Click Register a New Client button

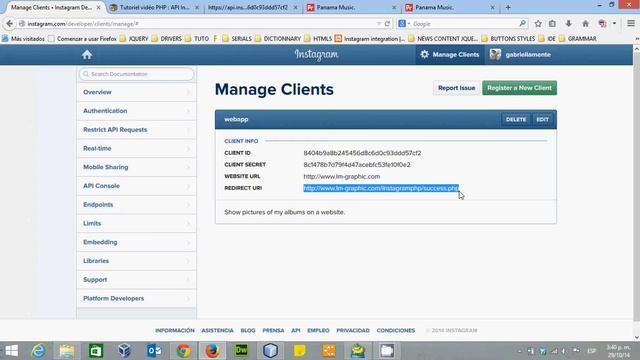[x=519, y=88]
